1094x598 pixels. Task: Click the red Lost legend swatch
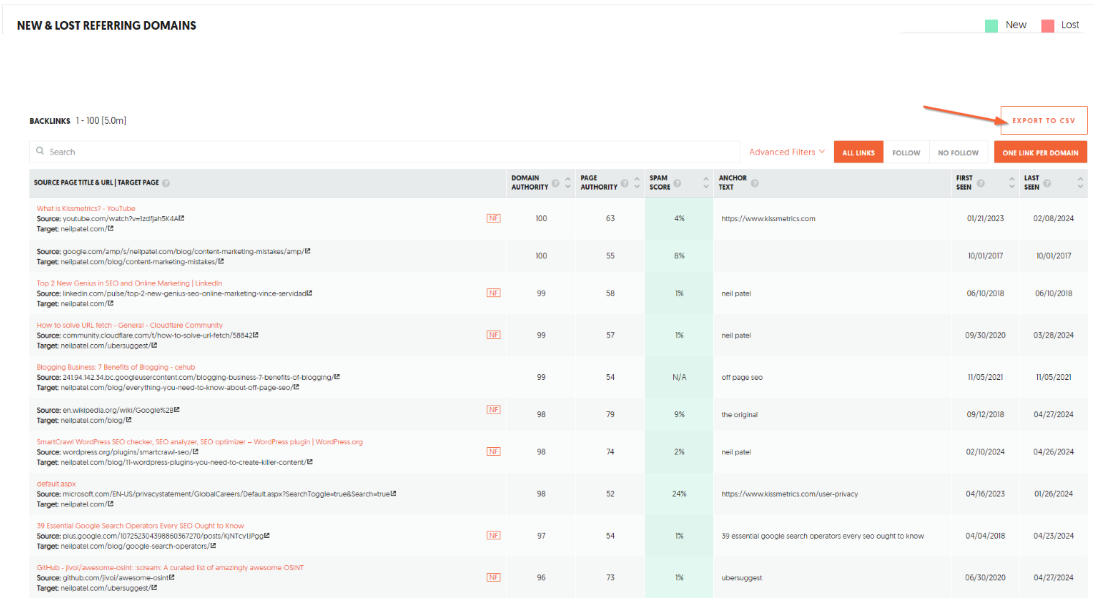[x=1047, y=25]
